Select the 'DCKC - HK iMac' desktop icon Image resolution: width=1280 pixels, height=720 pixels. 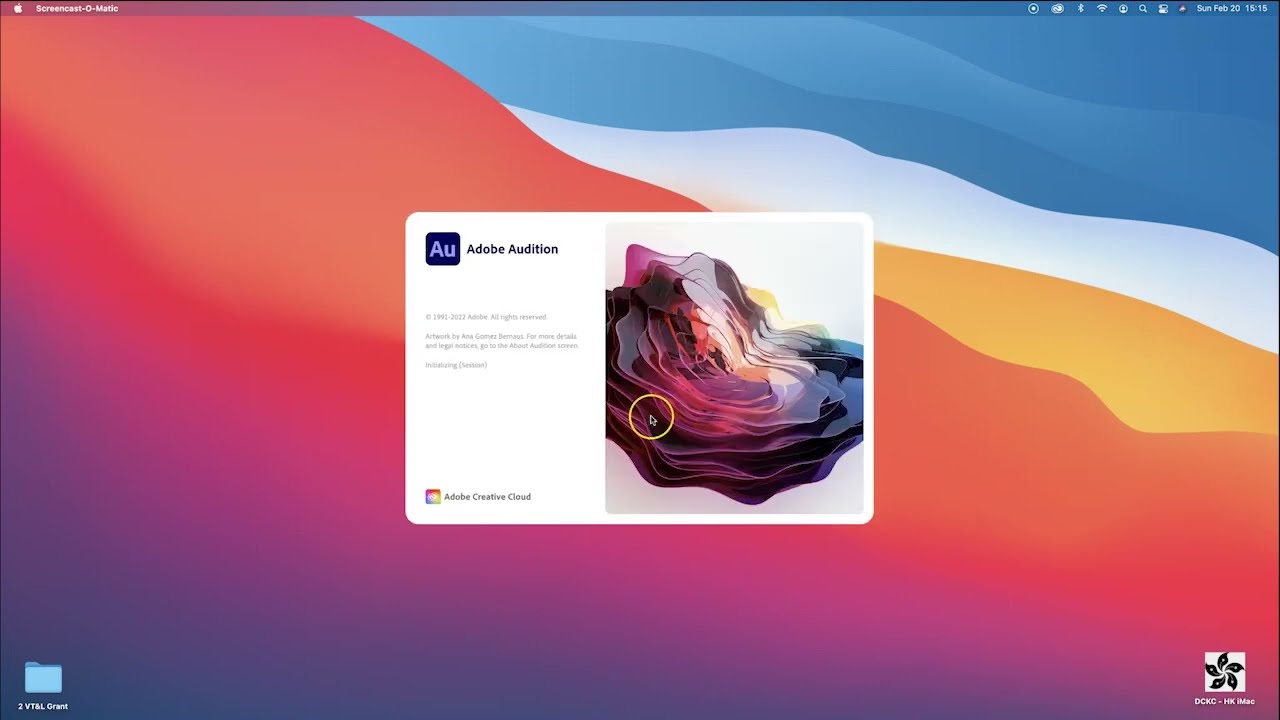click(x=1224, y=679)
